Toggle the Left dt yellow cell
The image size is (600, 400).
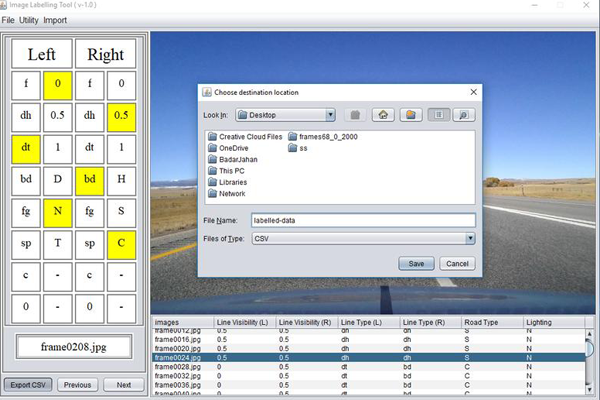point(26,149)
